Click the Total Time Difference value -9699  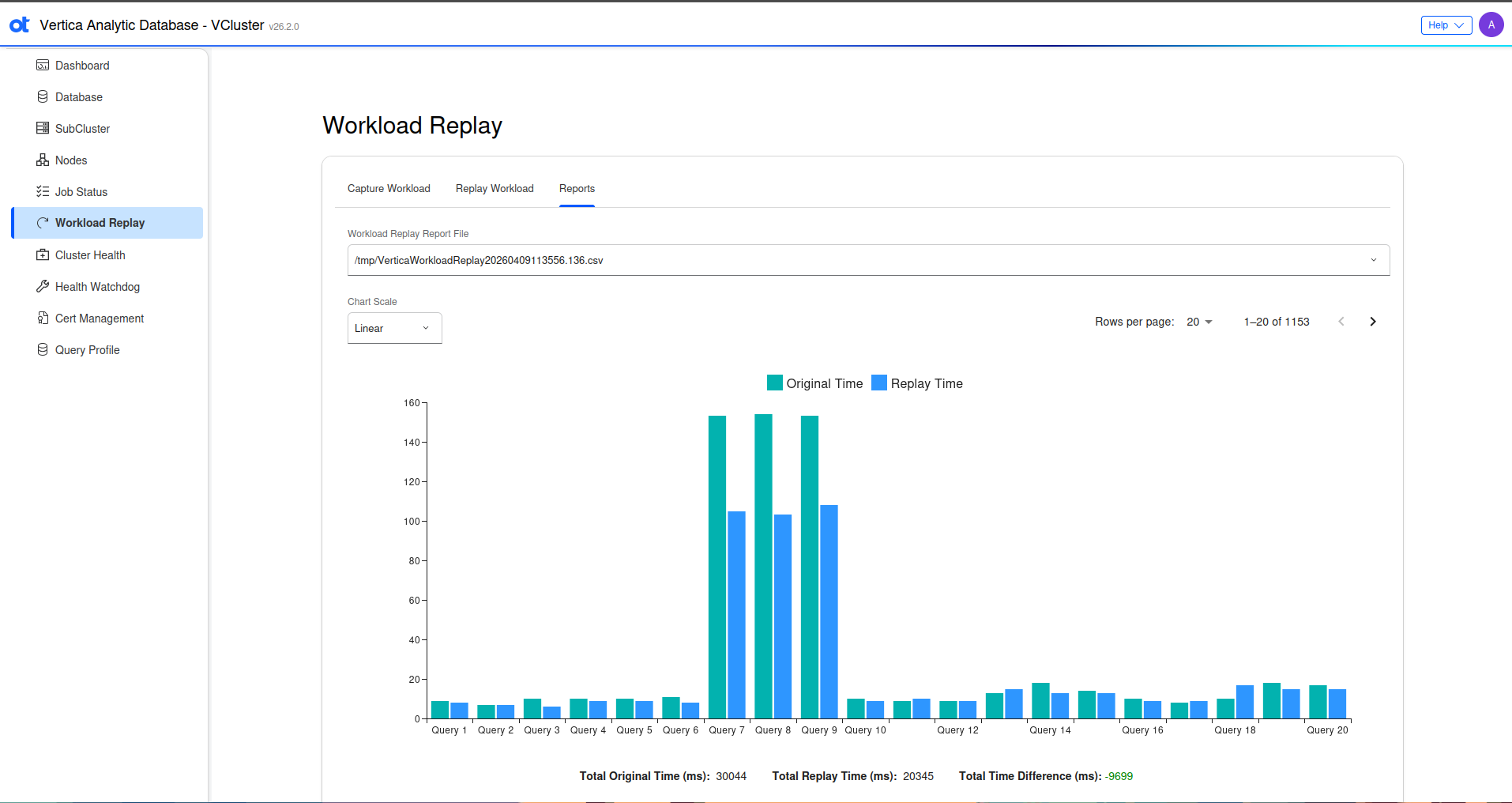[1119, 776]
